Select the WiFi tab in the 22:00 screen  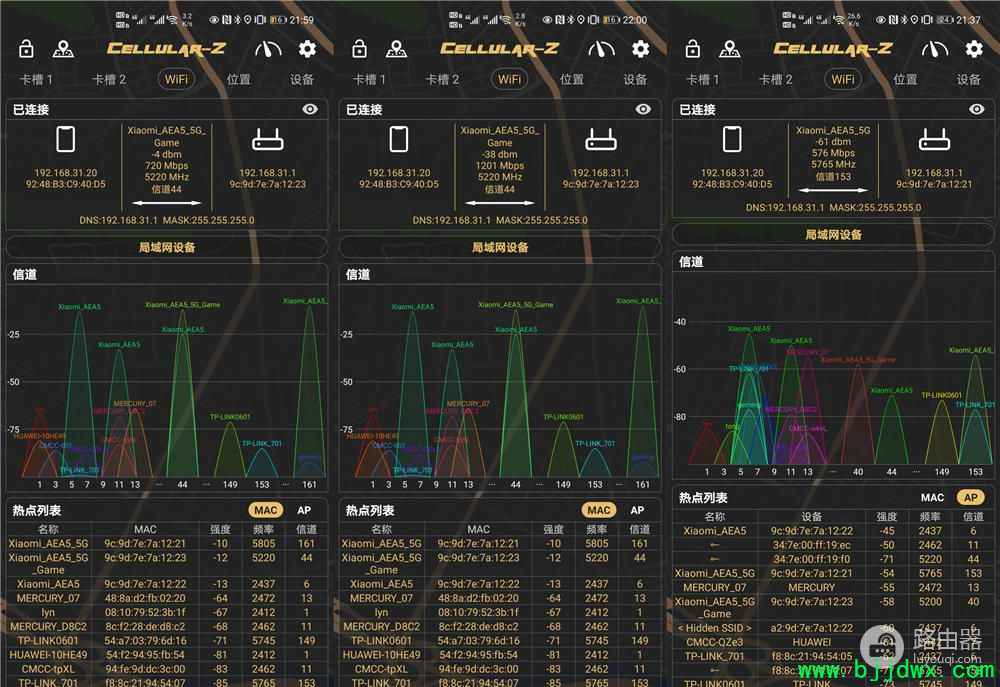tap(510, 79)
